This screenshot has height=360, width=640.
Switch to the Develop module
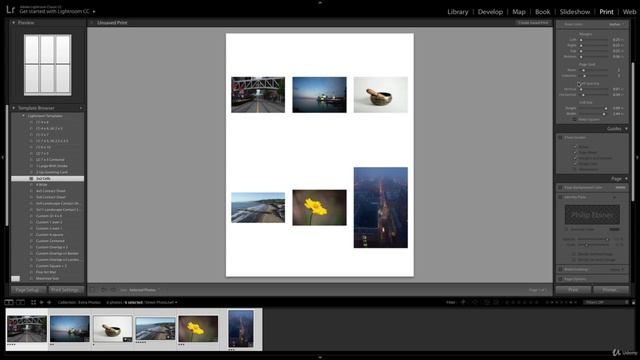[x=490, y=12]
